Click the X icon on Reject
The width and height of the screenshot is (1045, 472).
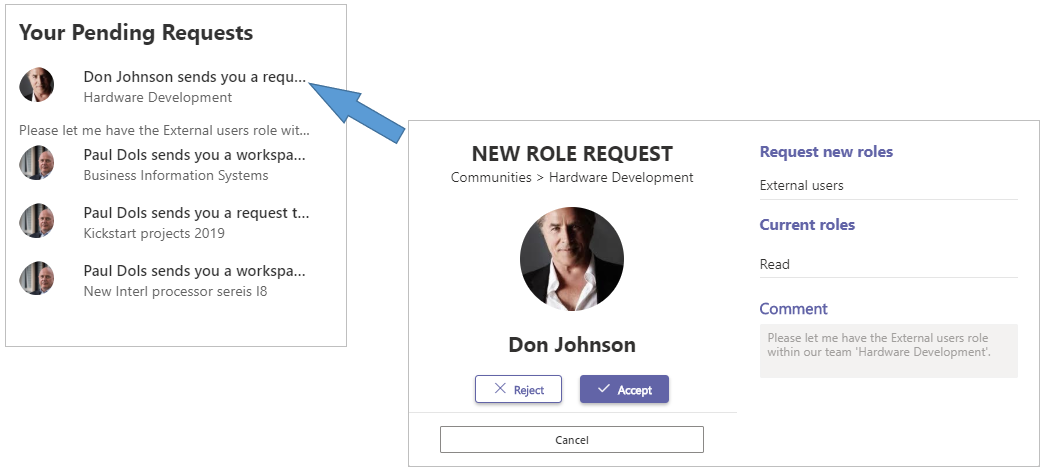pos(500,389)
